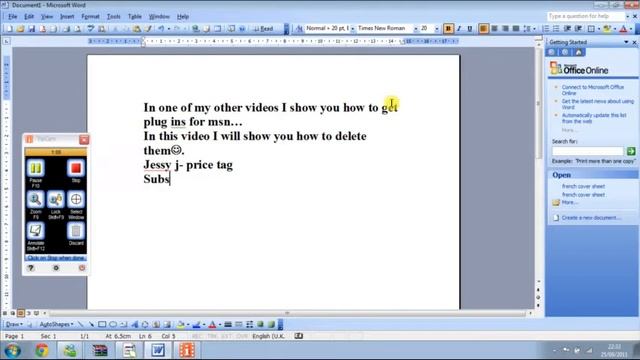The image size is (640, 360).
Task: Create a new blank document from toolbar
Action: coord(9,29)
